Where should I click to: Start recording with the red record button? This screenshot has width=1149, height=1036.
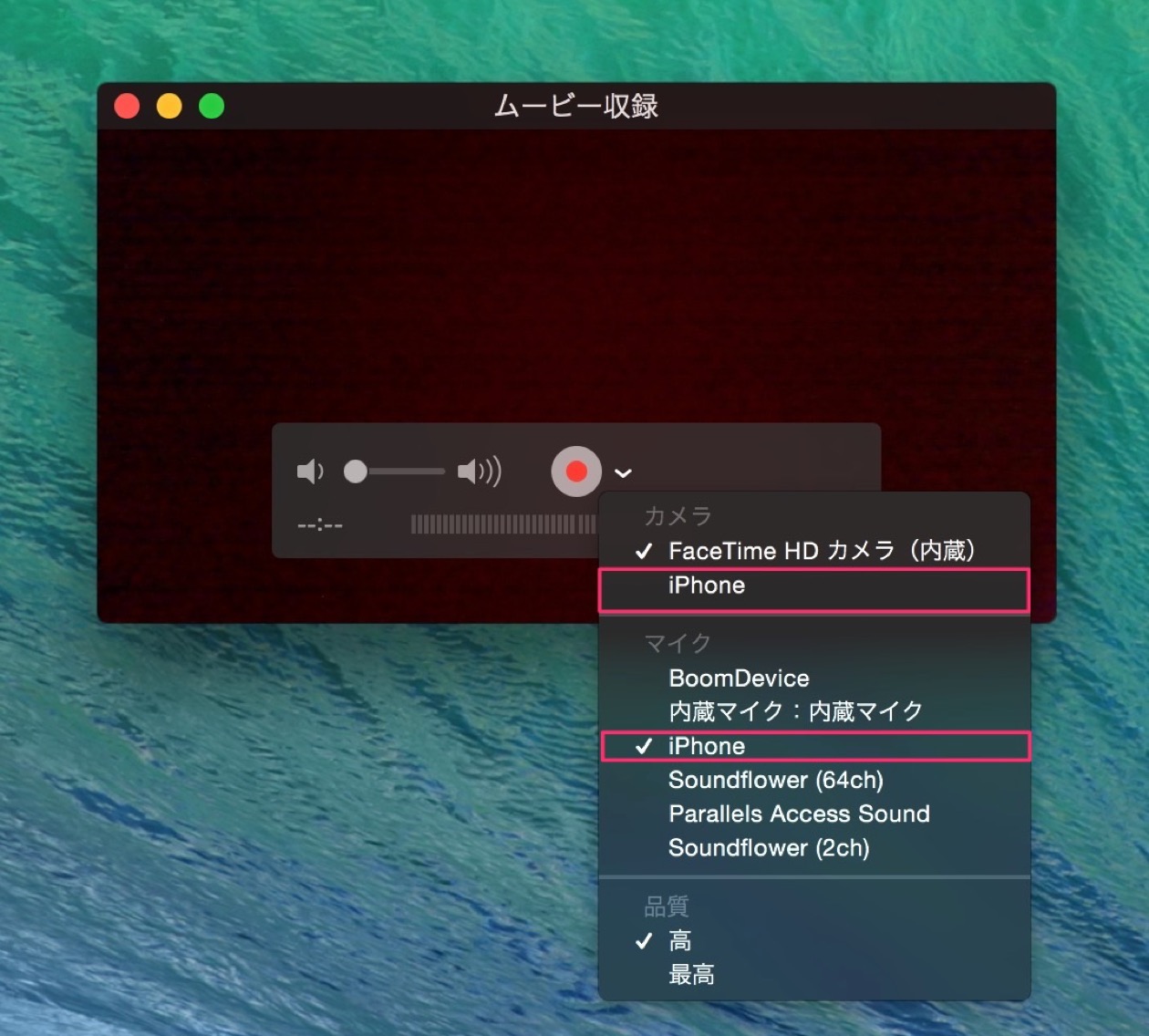tap(576, 471)
